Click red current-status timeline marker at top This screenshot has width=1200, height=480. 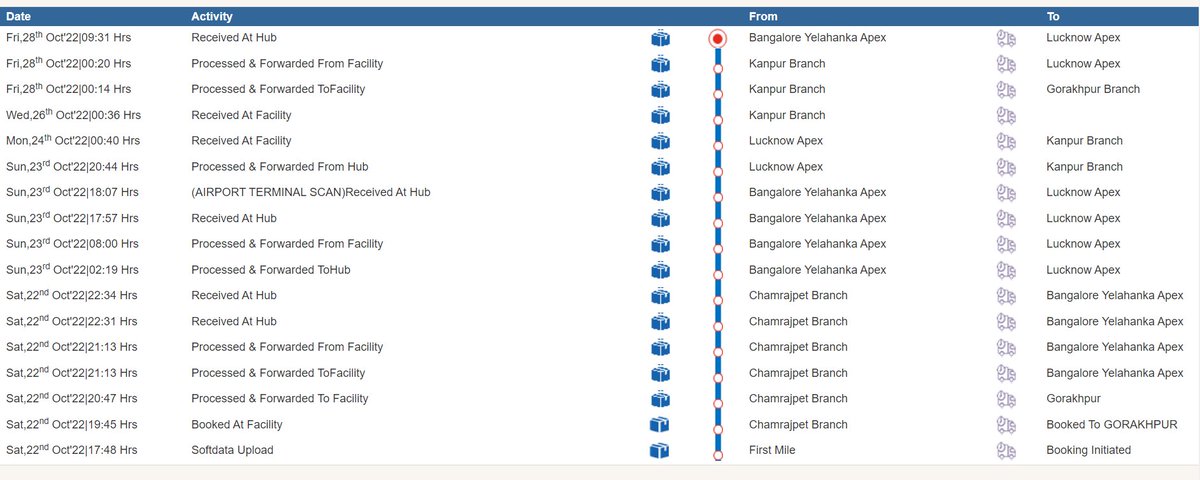point(717,39)
